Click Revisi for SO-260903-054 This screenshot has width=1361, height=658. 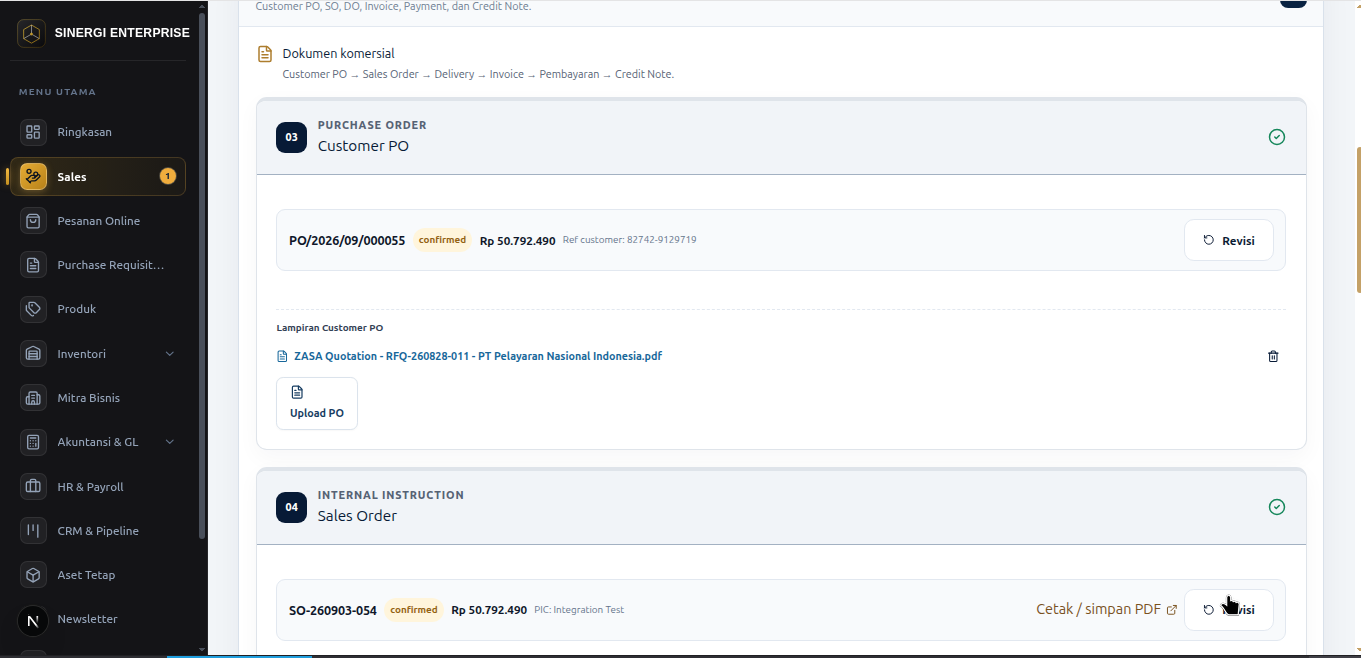pos(1229,610)
